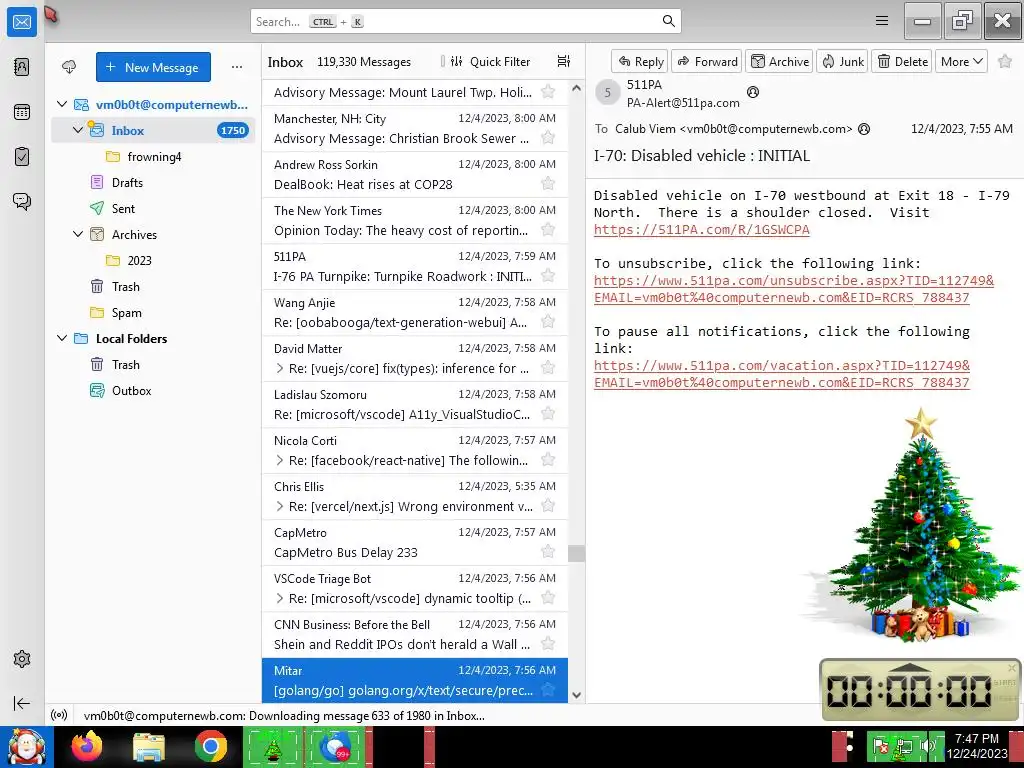Toggle star on DealBook Heat rises message
The width and height of the screenshot is (1024, 768).
[548, 184]
